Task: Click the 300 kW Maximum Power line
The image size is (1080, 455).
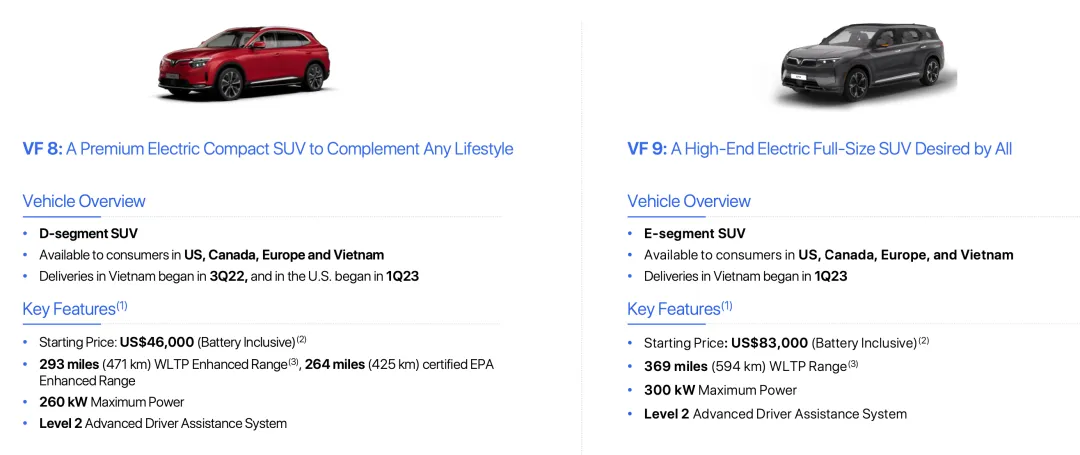Action: coord(720,390)
